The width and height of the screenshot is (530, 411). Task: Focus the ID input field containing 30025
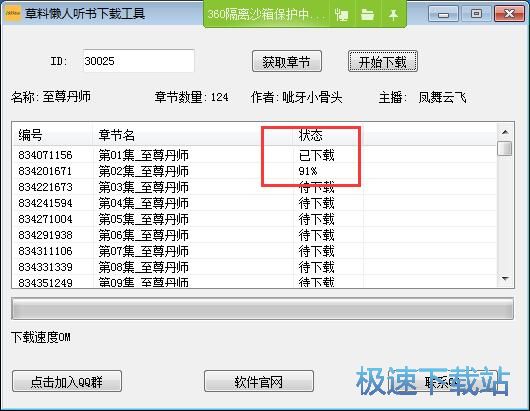pos(139,61)
